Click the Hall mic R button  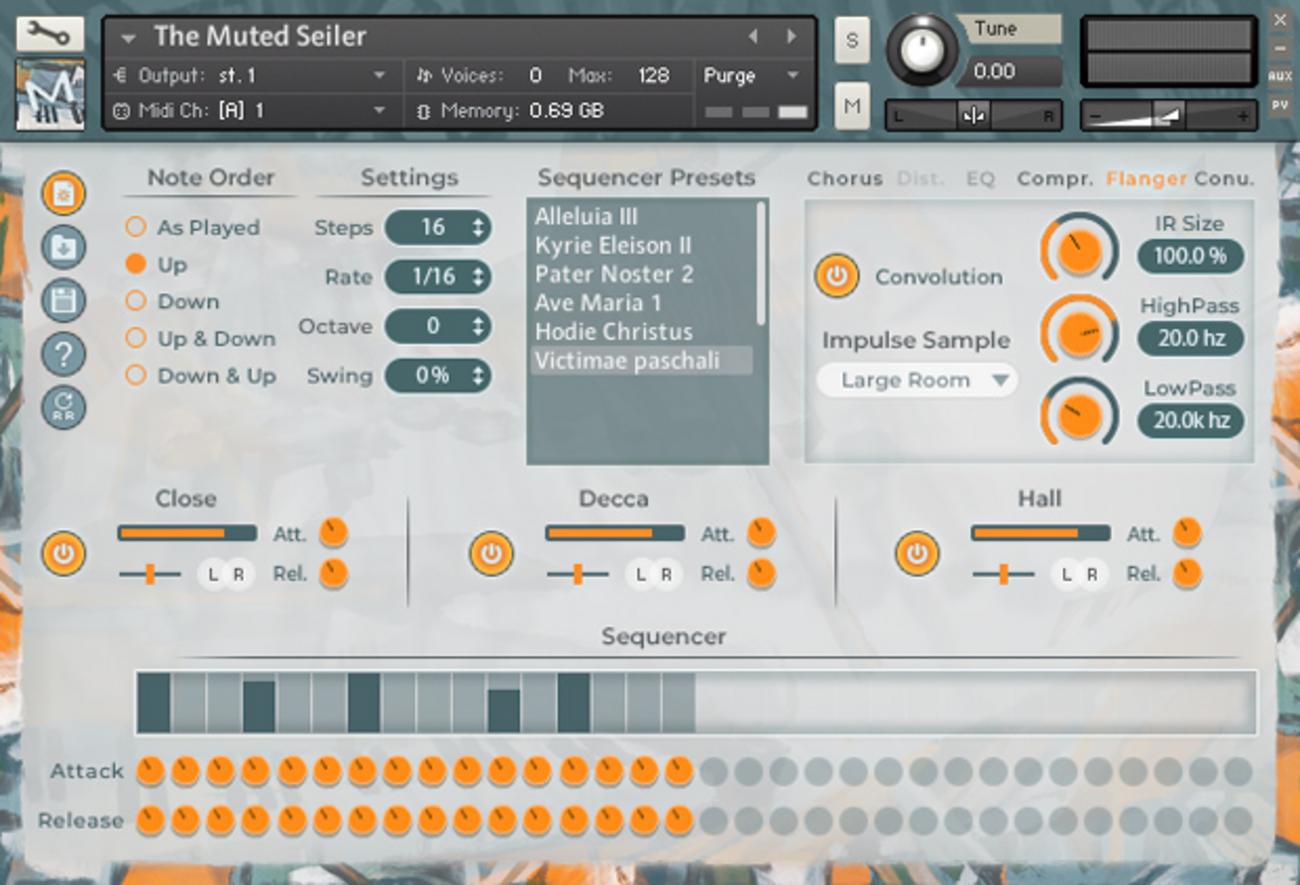click(x=1092, y=574)
